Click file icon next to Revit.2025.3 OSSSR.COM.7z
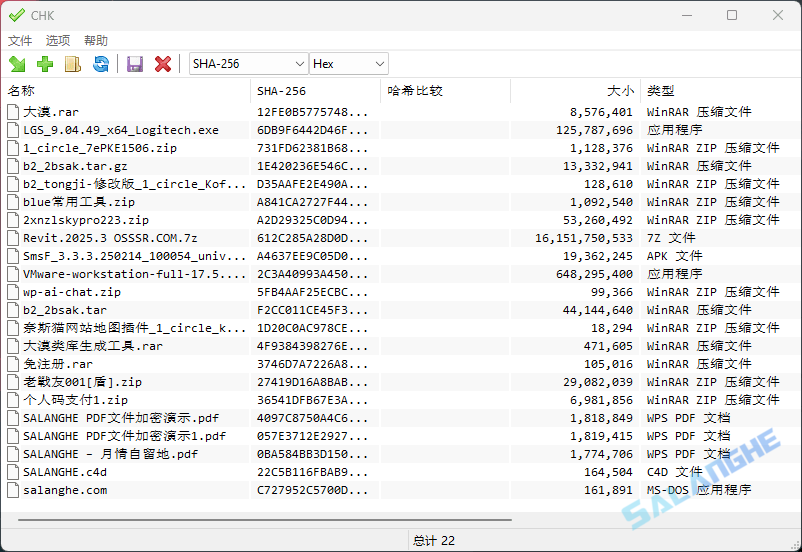 point(13,238)
